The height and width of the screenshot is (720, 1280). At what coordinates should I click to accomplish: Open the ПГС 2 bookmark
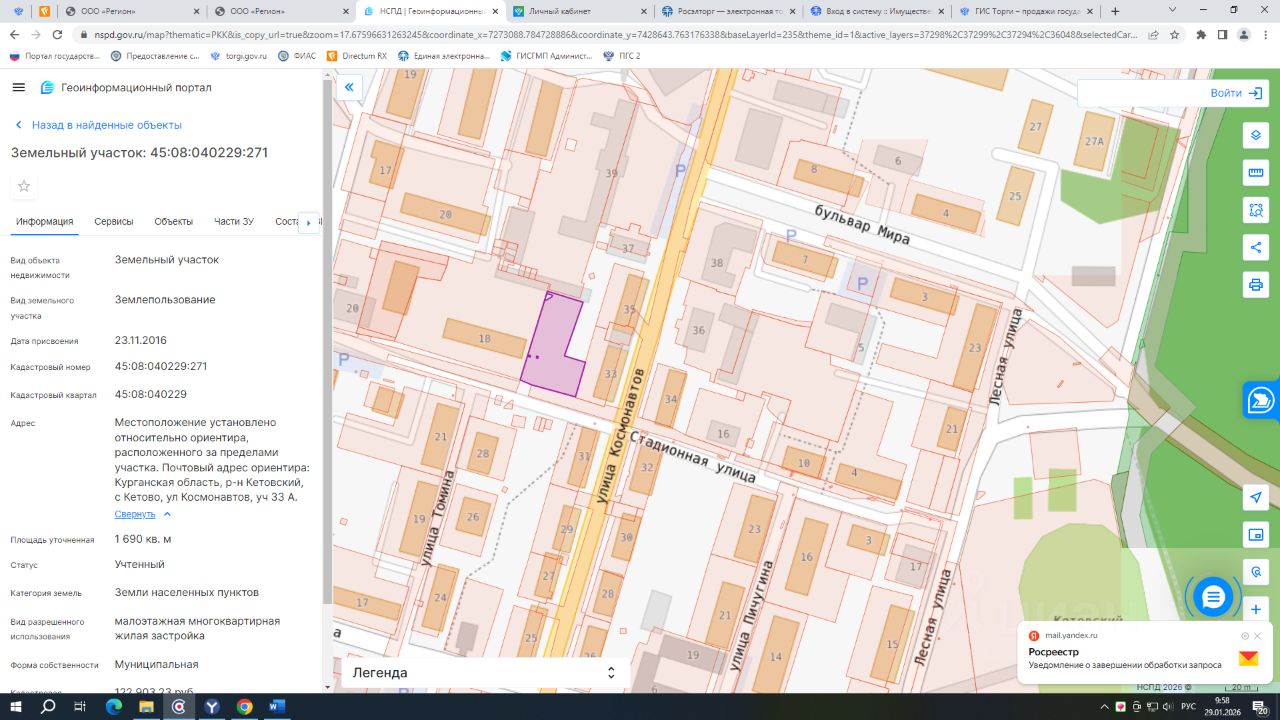(x=622, y=56)
